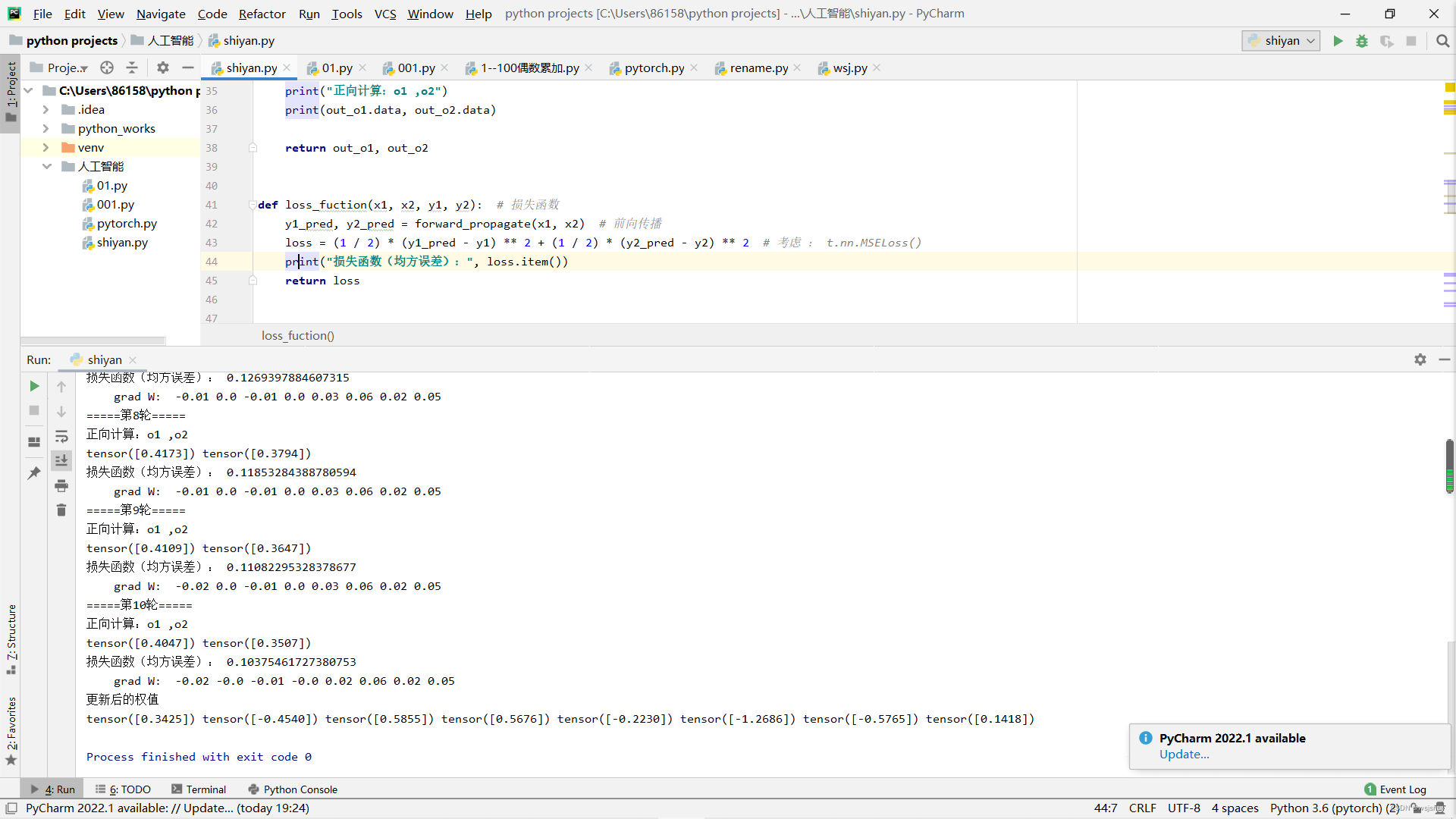The width and height of the screenshot is (1456, 819).
Task: Open Run panel settings gear
Action: [1420, 359]
